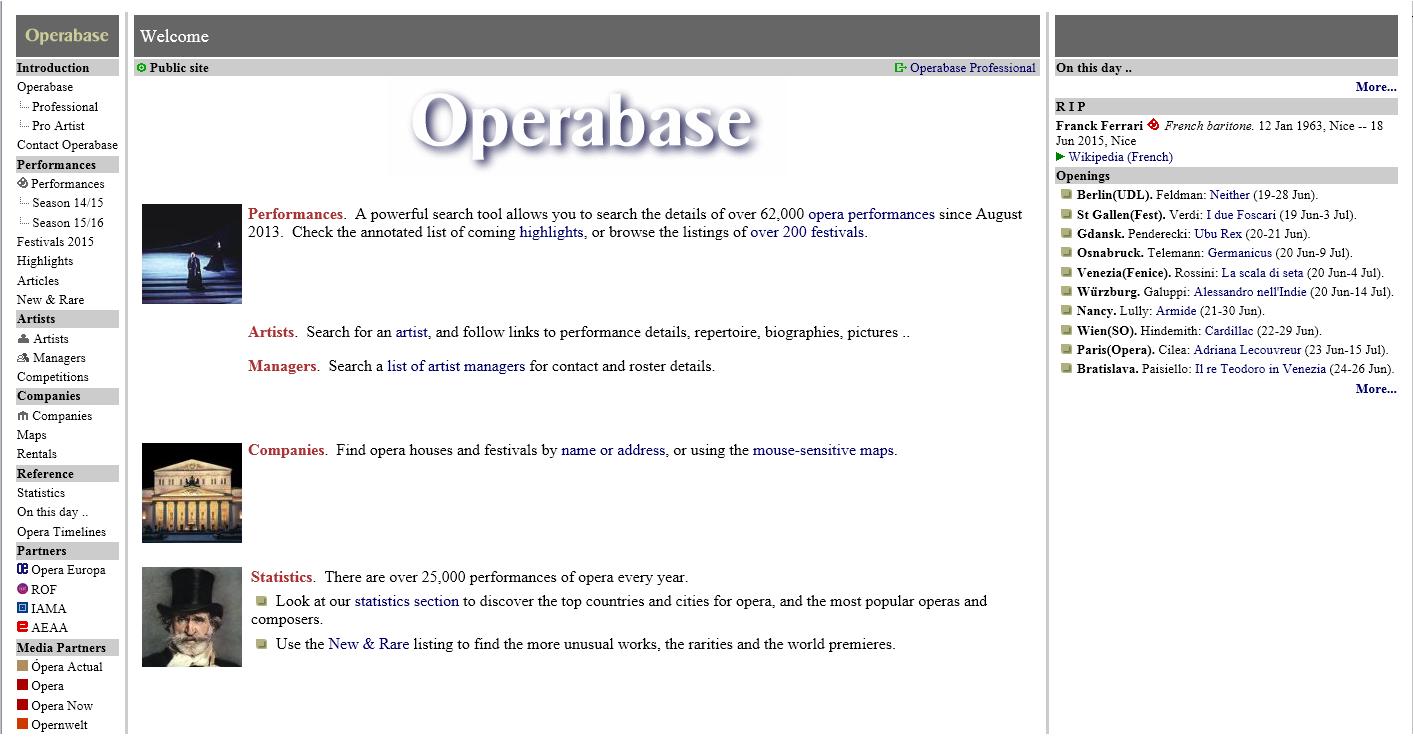The width and height of the screenshot is (1413, 755).
Task: Click the green icon before Operabase Professional
Action: click(900, 68)
